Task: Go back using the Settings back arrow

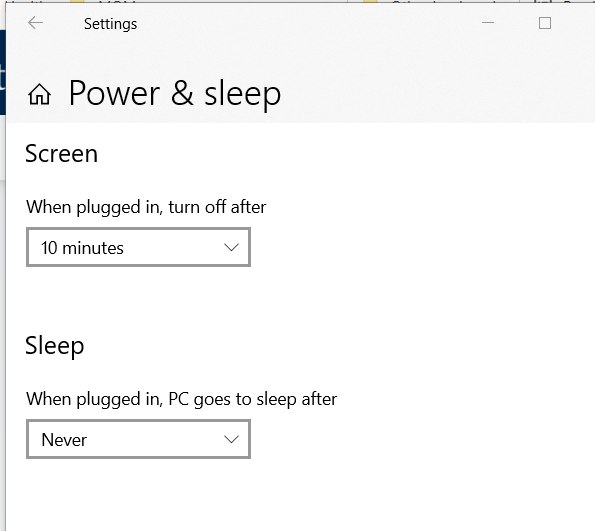Action: coord(35,23)
